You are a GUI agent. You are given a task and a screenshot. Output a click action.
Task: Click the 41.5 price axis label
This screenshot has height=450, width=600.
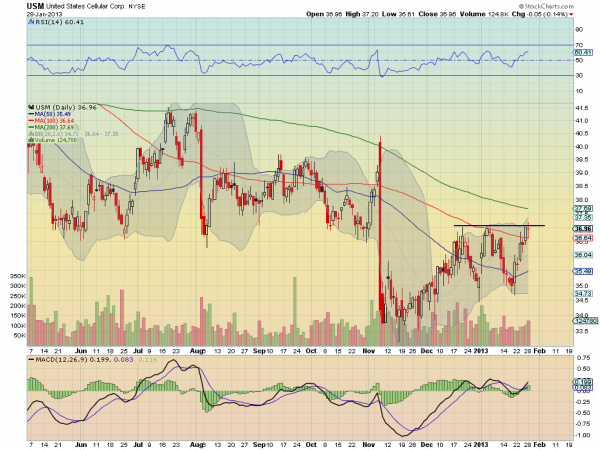coord(582,108)
